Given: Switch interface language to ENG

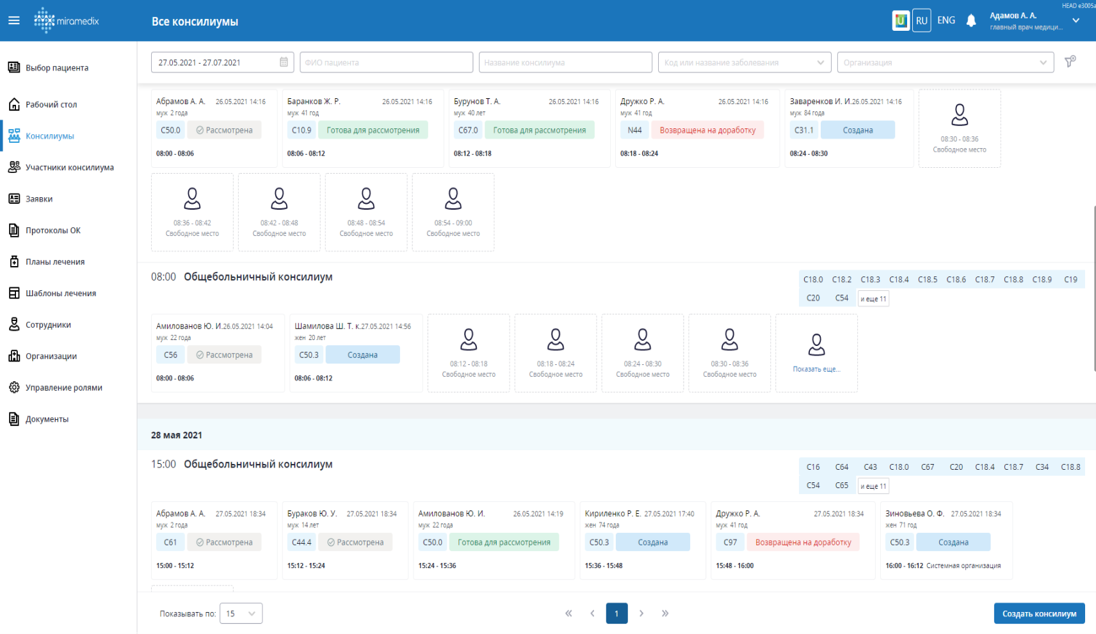Looking at the screenshot, I should click(x=946, y=20).
